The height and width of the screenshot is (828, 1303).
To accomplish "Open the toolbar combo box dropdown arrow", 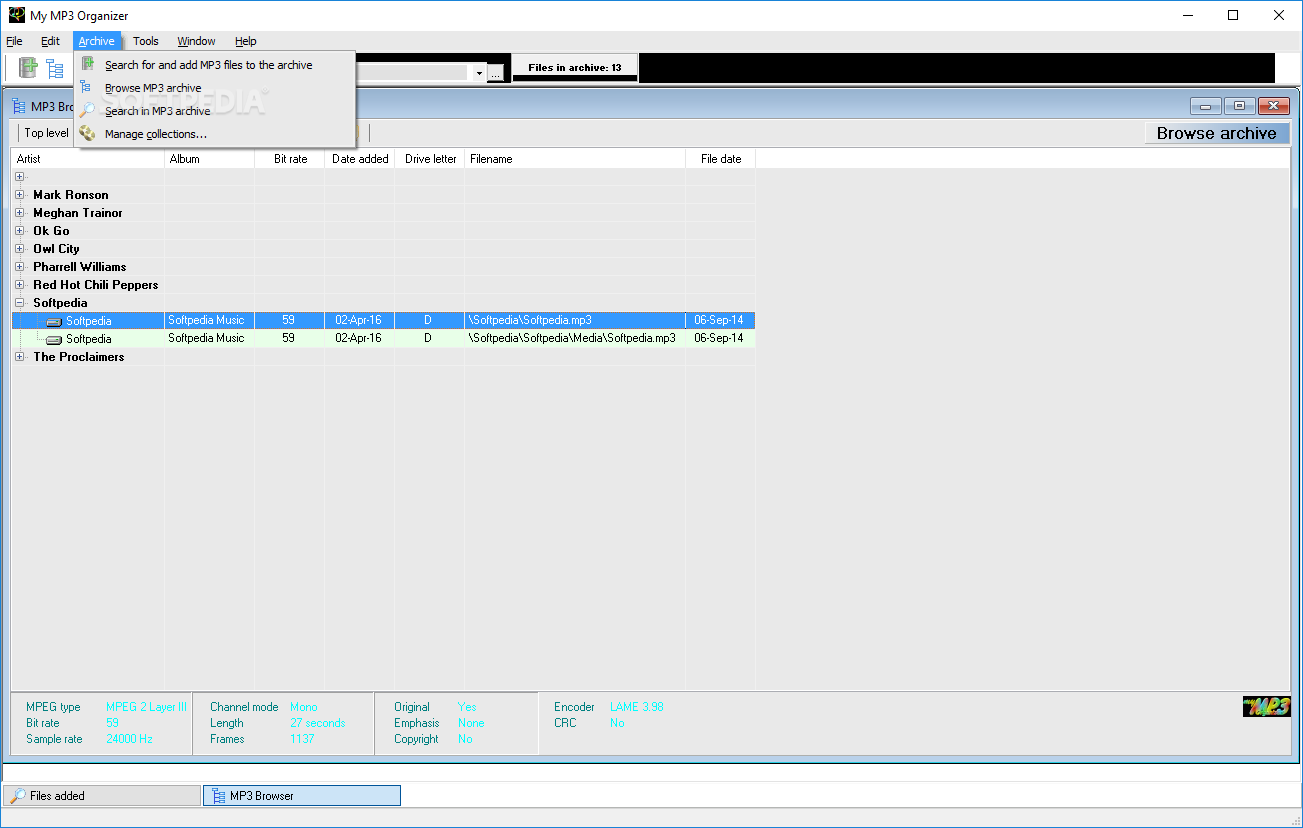I will [479, 73].
